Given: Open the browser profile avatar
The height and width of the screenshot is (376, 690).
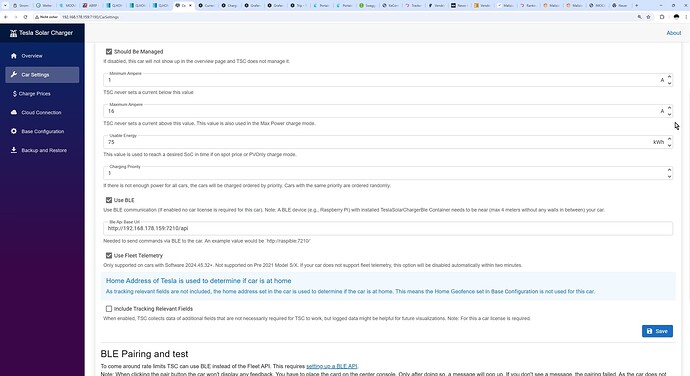Looking at the screenshot, I should click(676, 17).
